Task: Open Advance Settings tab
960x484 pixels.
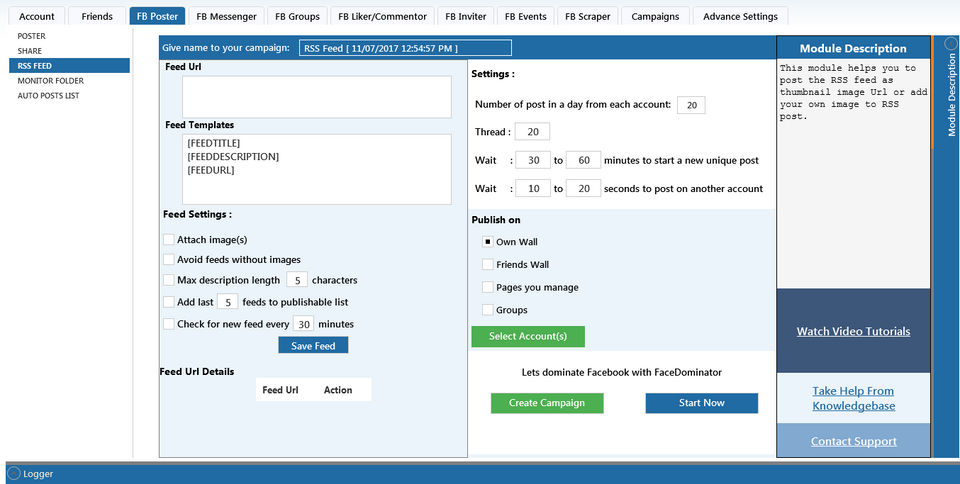Action: click(x=740, y=16)
